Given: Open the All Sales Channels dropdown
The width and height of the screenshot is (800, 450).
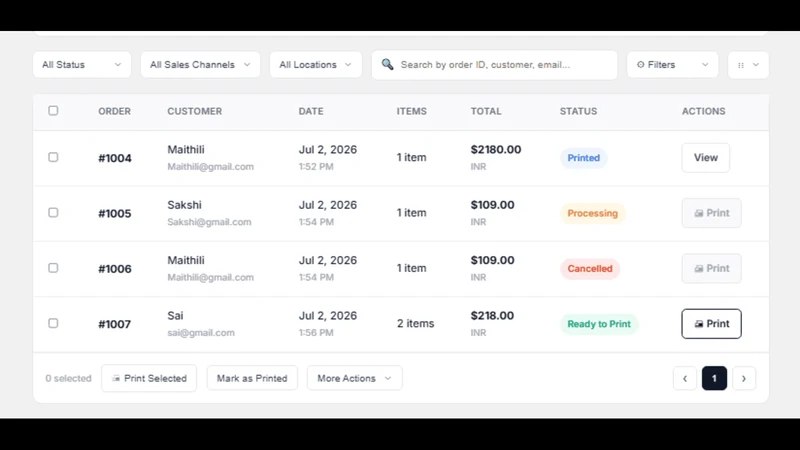Looking at the screenshot, I should (x=200, y=65).
